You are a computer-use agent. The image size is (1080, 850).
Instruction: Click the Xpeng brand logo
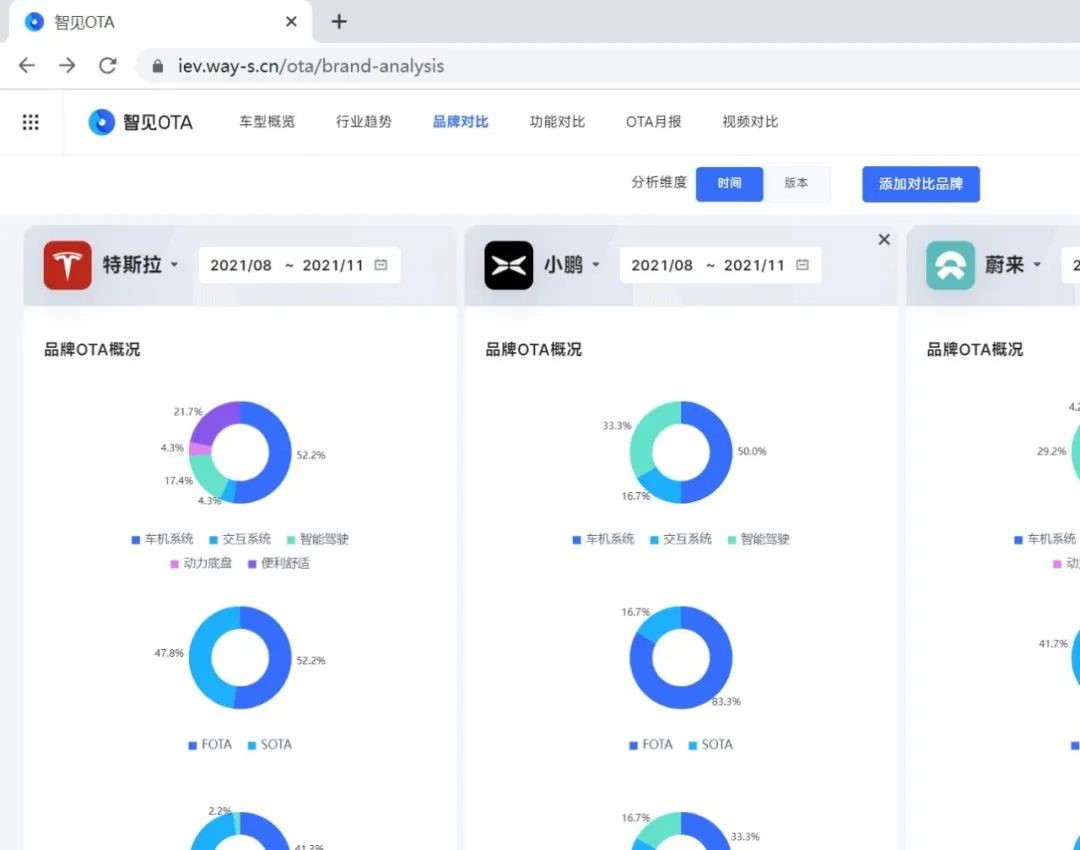(x=509, y=265)
